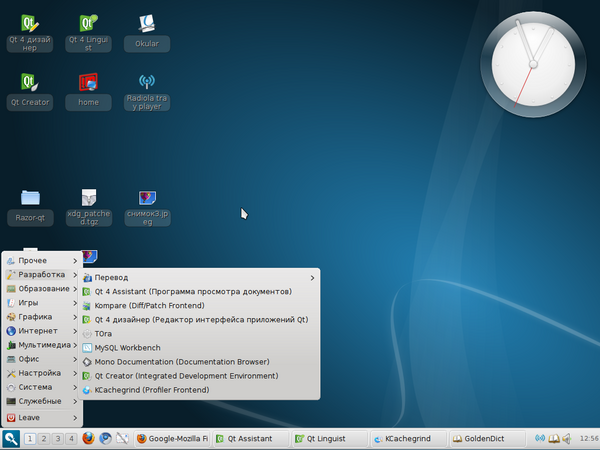This screenshot has width=600, height=450.
Task: Click the Kompare entry icon
Action: point(87,306)
